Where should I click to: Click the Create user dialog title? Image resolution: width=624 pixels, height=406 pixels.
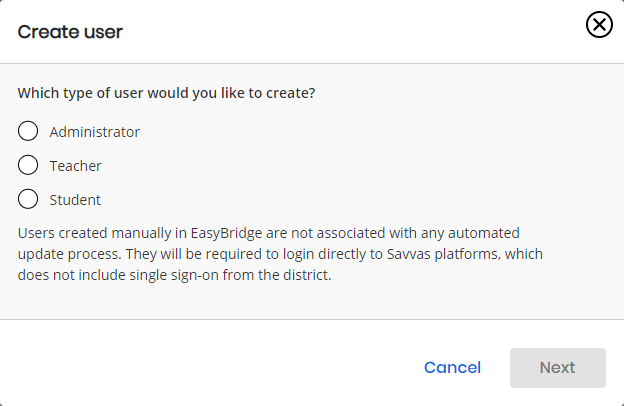70,32
